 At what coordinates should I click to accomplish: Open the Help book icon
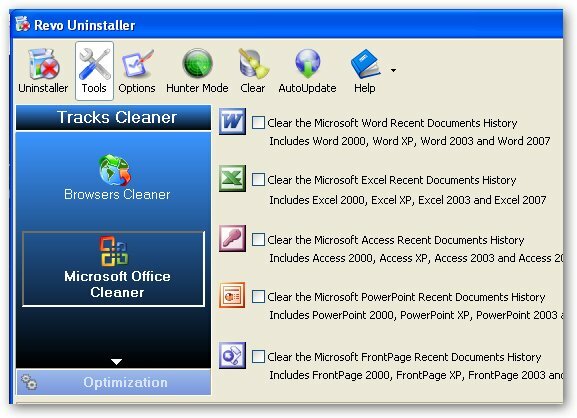coord(365,64)
